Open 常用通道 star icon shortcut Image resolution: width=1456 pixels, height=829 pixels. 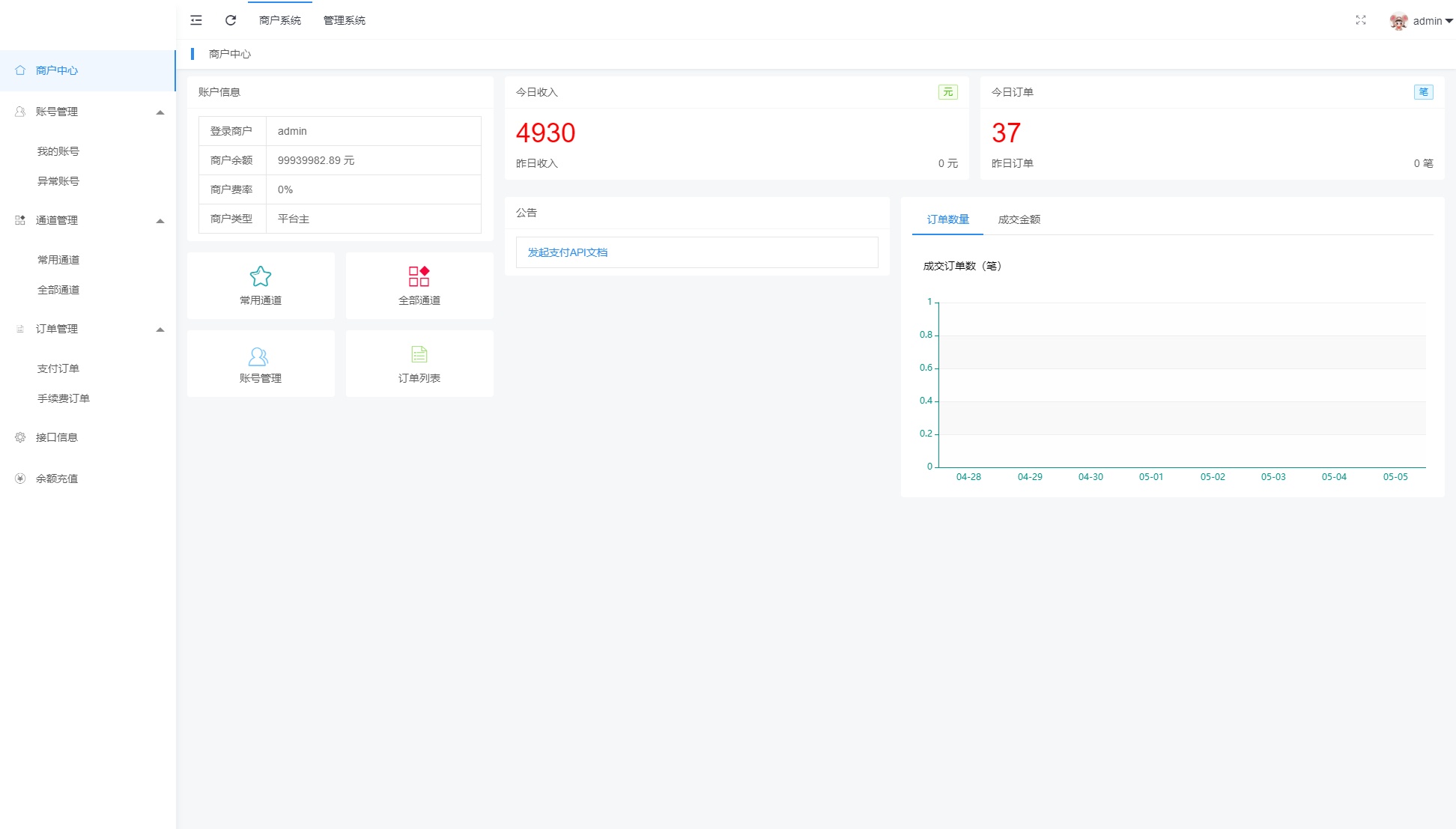tap(261, 276)
